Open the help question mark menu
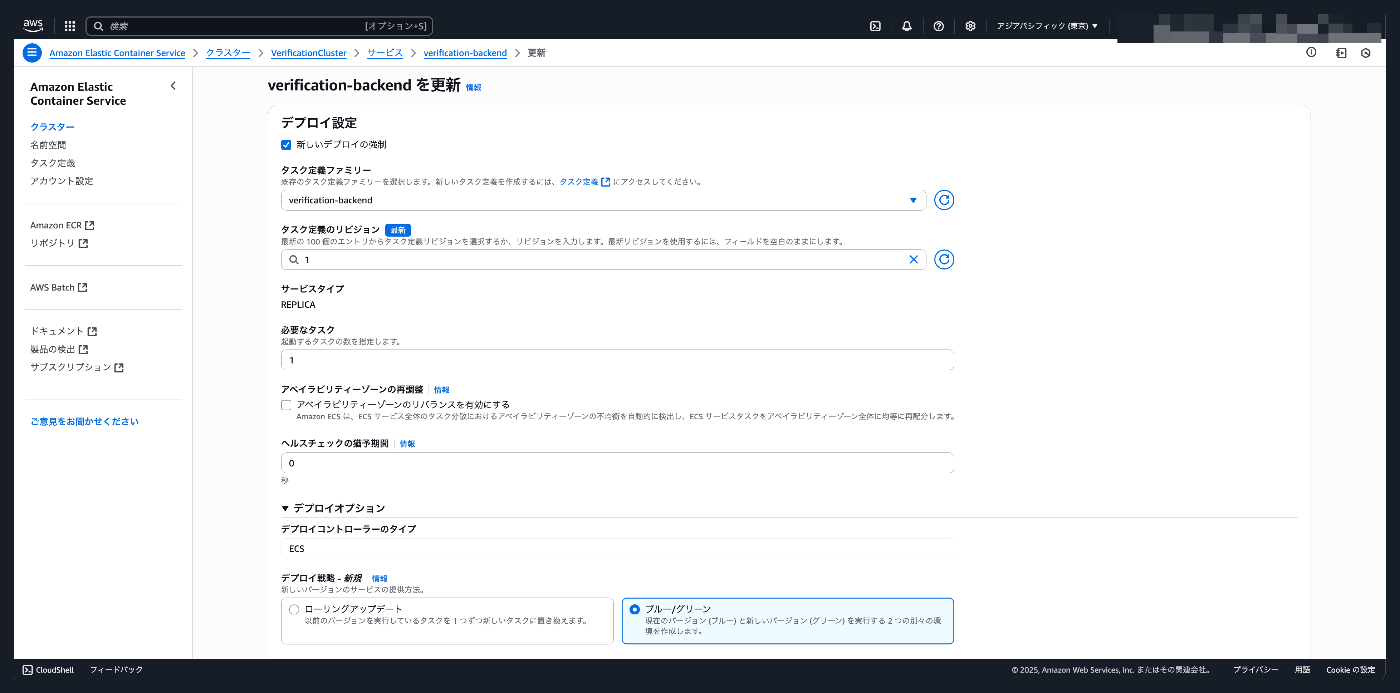 click(x=938, y=26)
